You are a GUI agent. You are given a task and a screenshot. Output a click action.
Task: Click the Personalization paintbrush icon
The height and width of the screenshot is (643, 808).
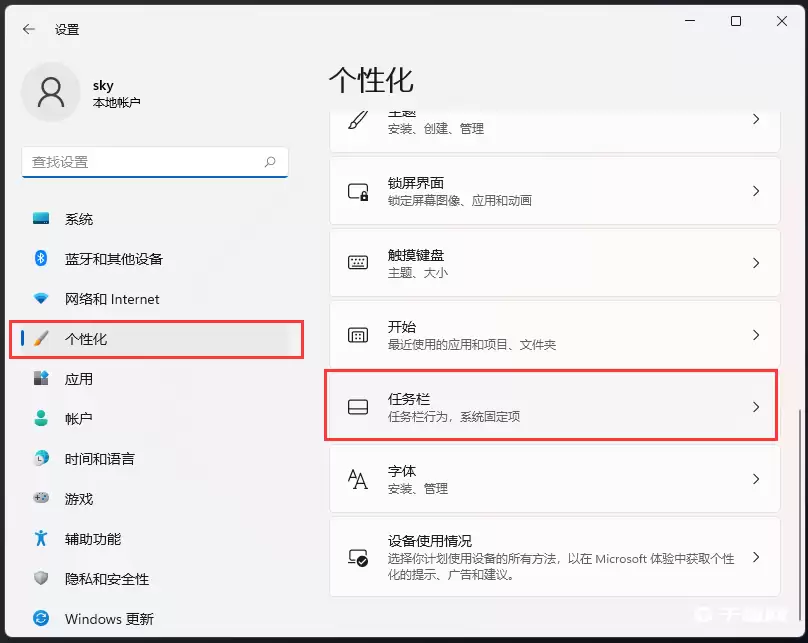(x=41, y=339)
